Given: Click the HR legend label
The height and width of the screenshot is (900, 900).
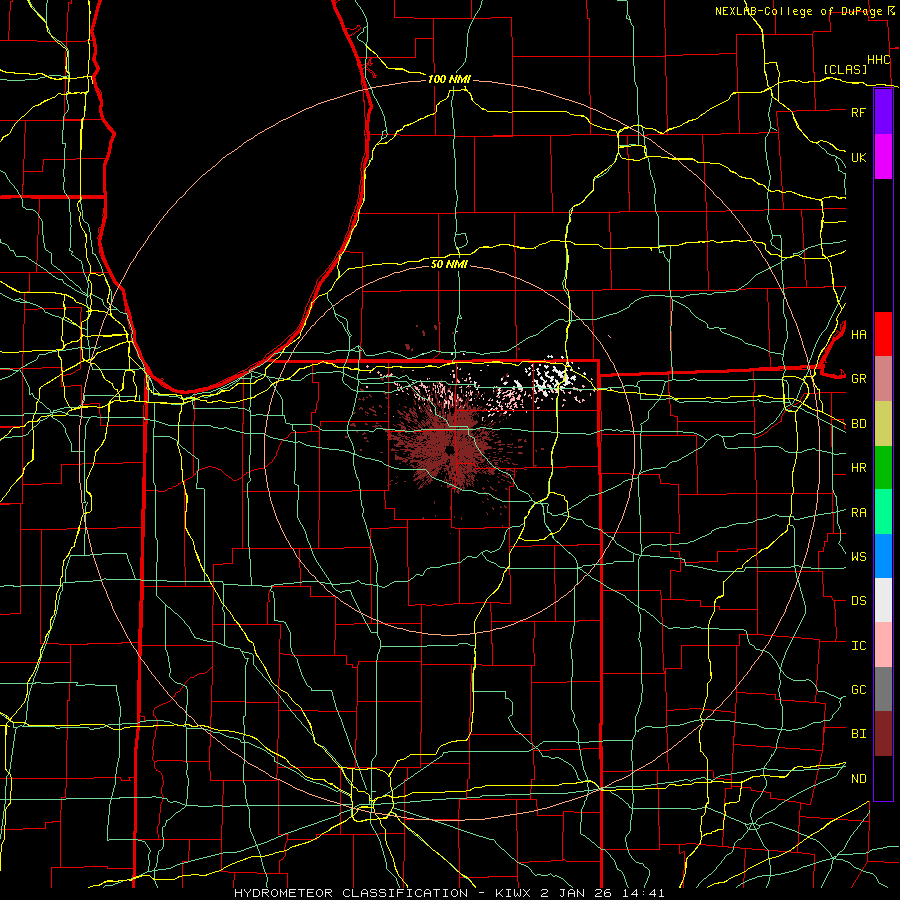Looking at the screenshot, I should (858, 468).
